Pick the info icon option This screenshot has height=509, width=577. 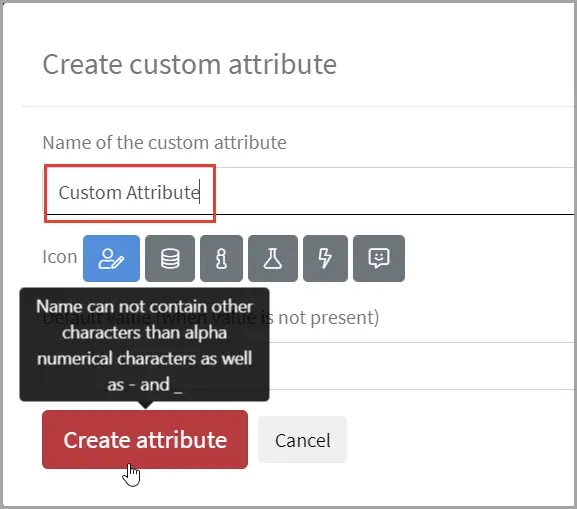coord(222,258)
